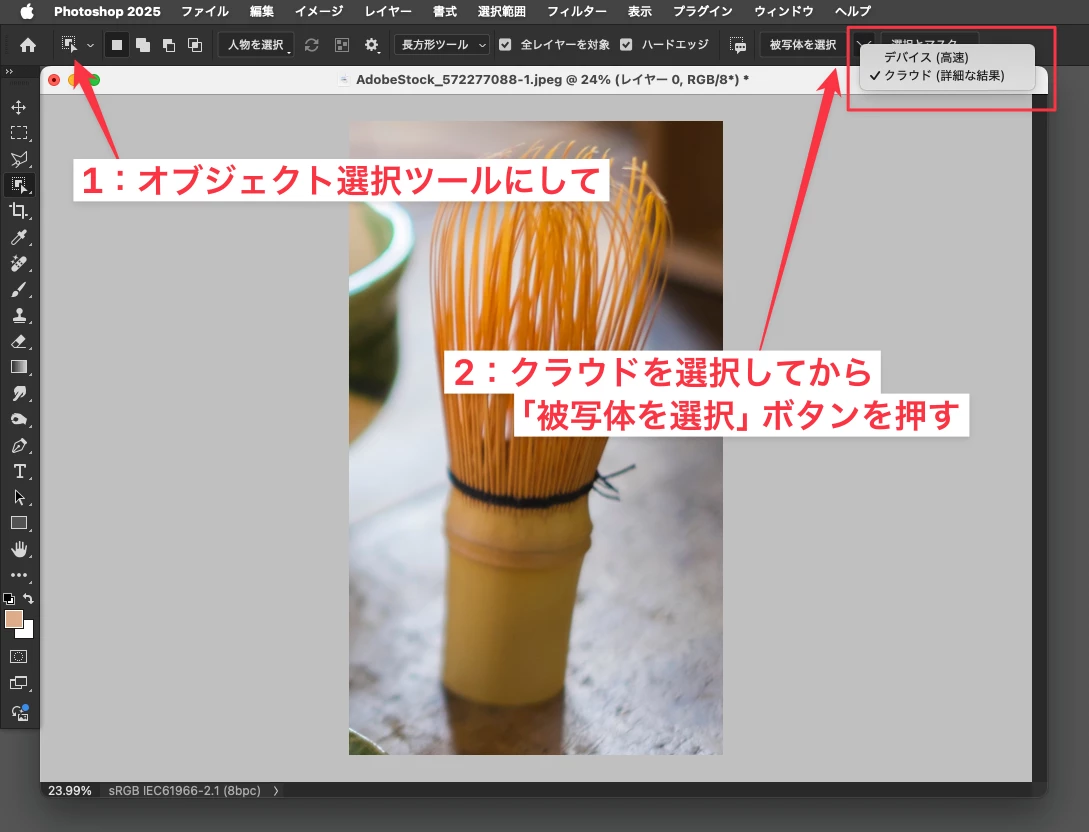Open the プラグイン menu
This screenshot has height=832, width=1089.
tap(703, 11)
